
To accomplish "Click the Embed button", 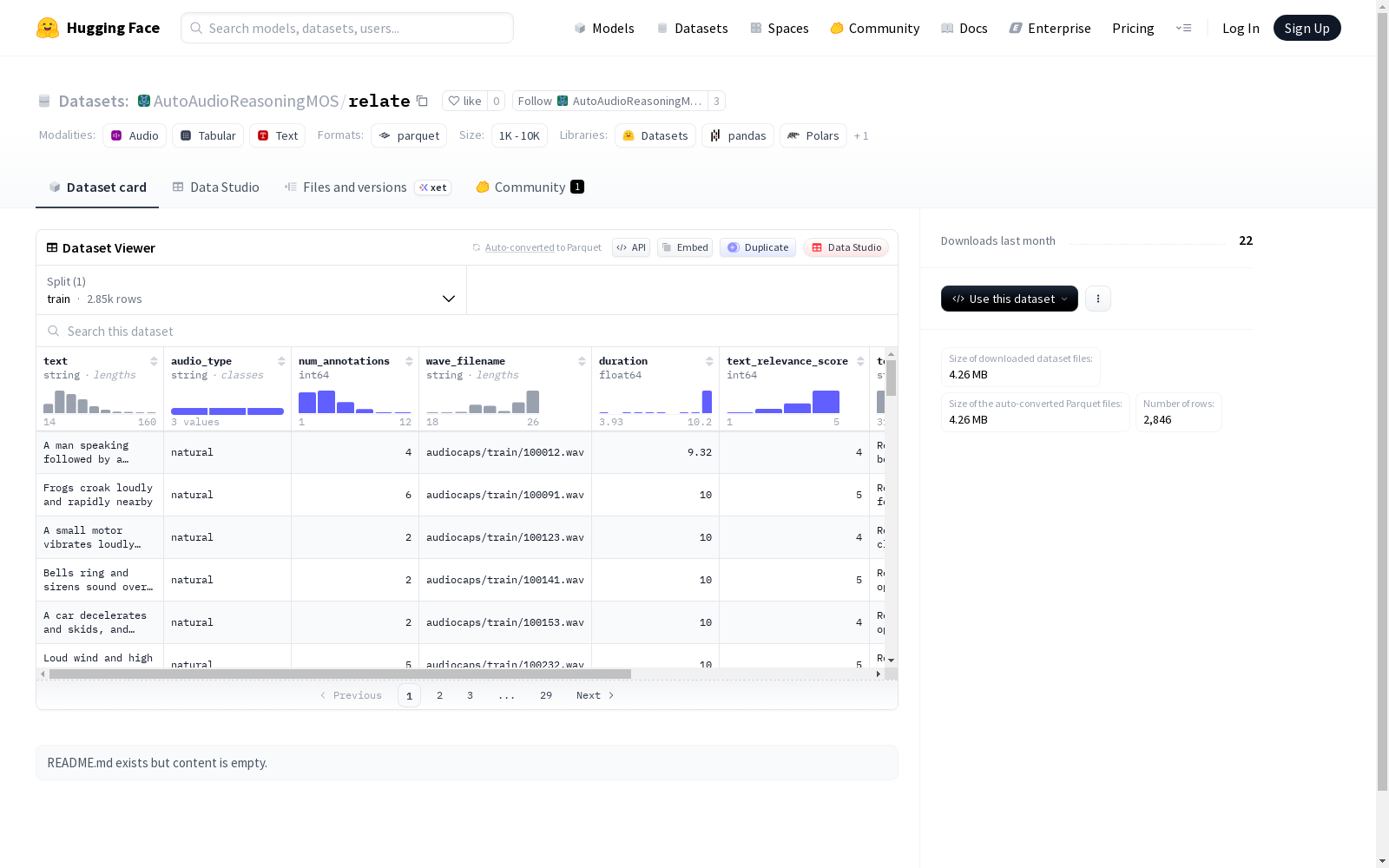I will coord(685,247).
